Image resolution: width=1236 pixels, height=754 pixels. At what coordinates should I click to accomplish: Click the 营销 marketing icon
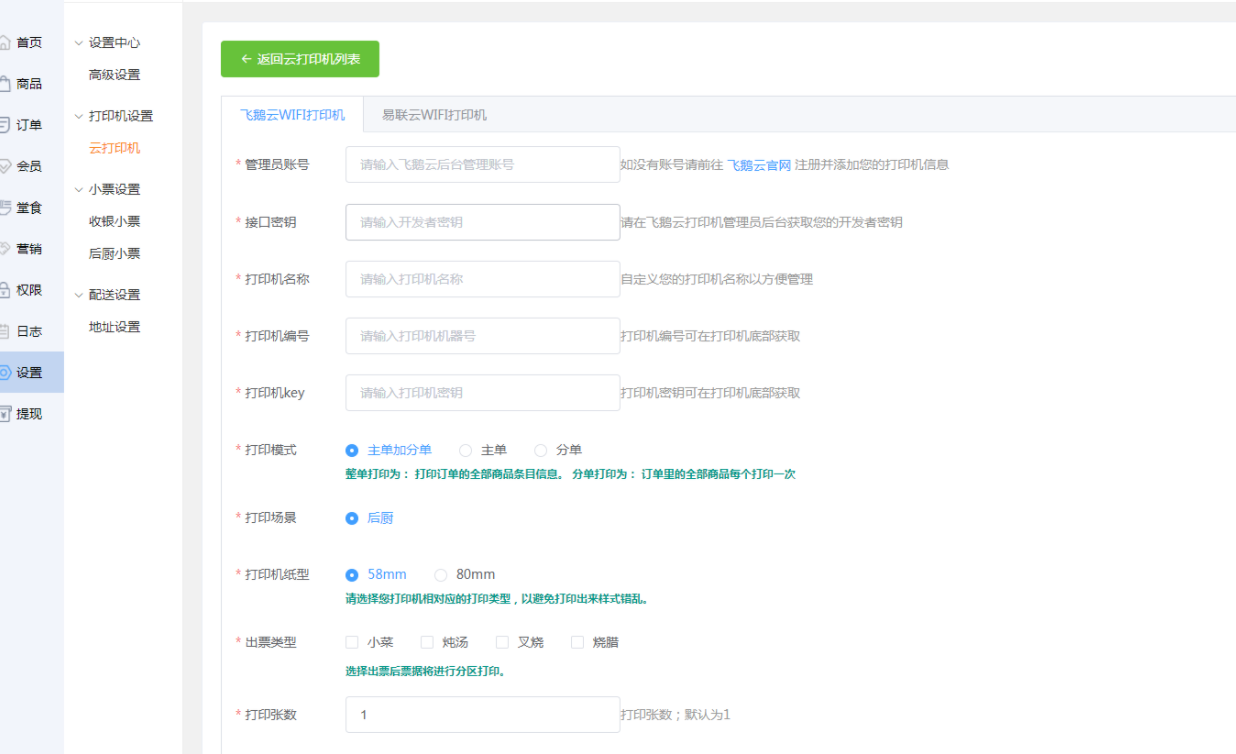point(5,249)
